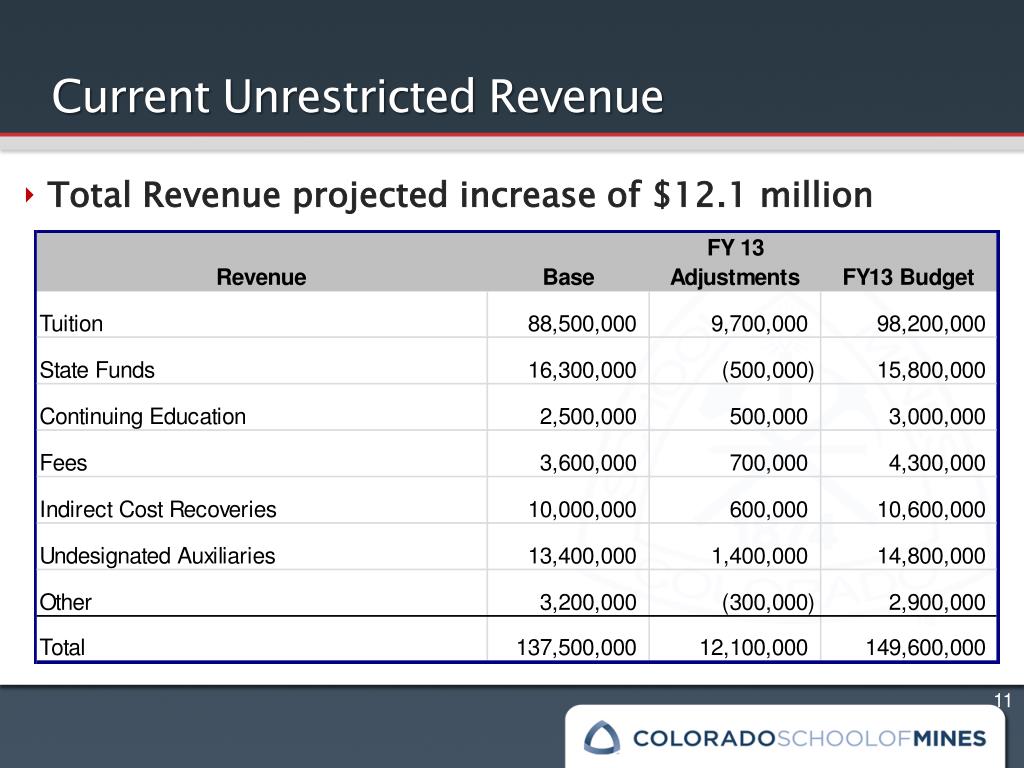Click Total FY13 budget value 149,600,000

[x=925, y=647]
